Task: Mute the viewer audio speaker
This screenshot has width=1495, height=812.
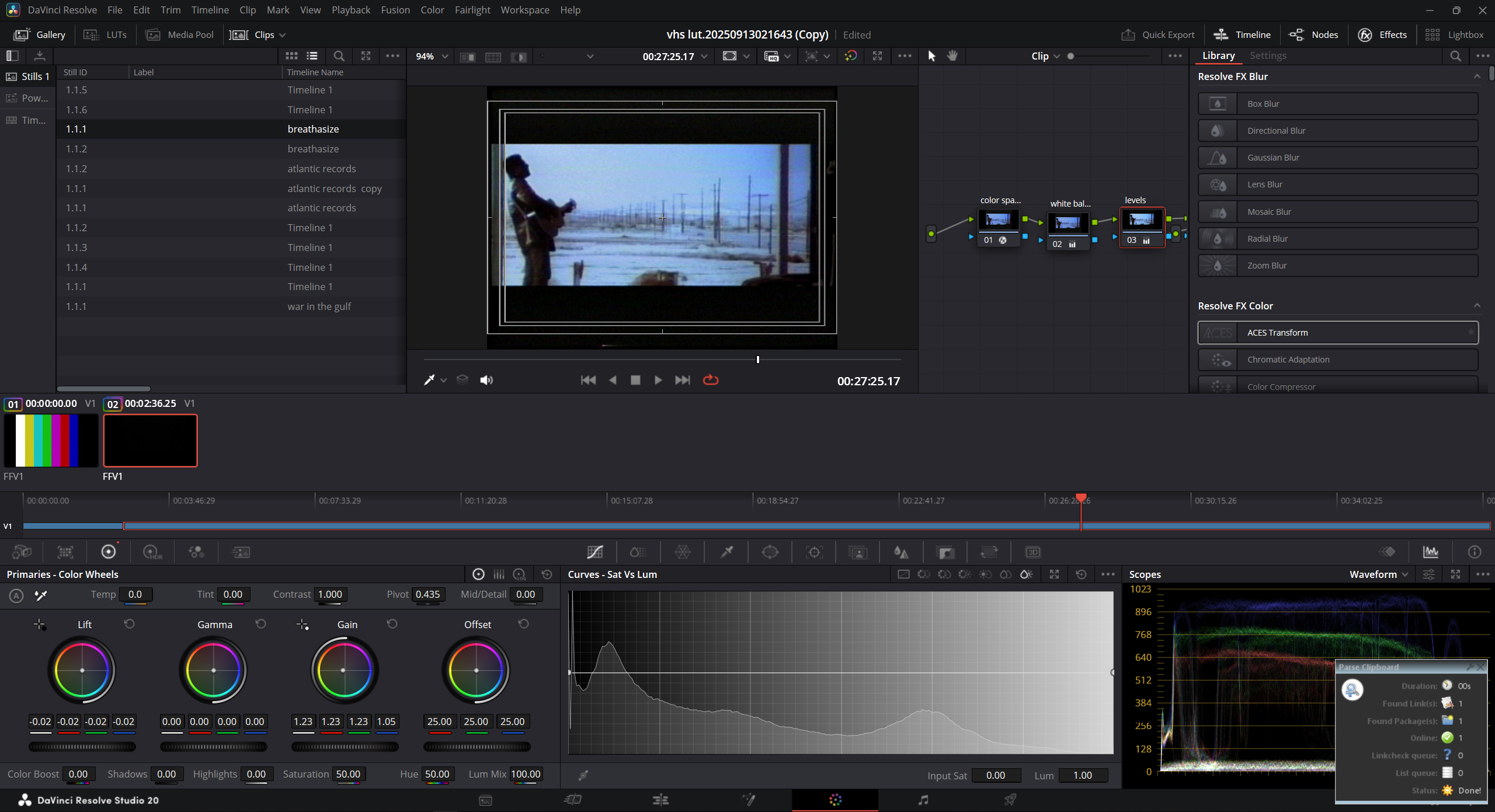Action: tap(486, 380)
